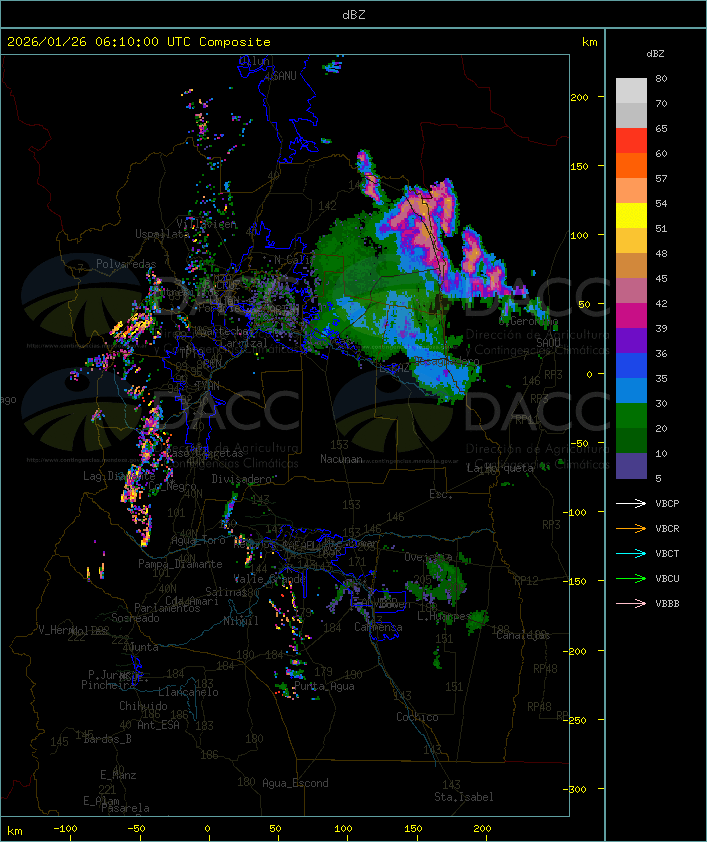Screen dimensions: 707x842
Task: Click the 20 dBZ green swatch
Action: coord(631,440)
